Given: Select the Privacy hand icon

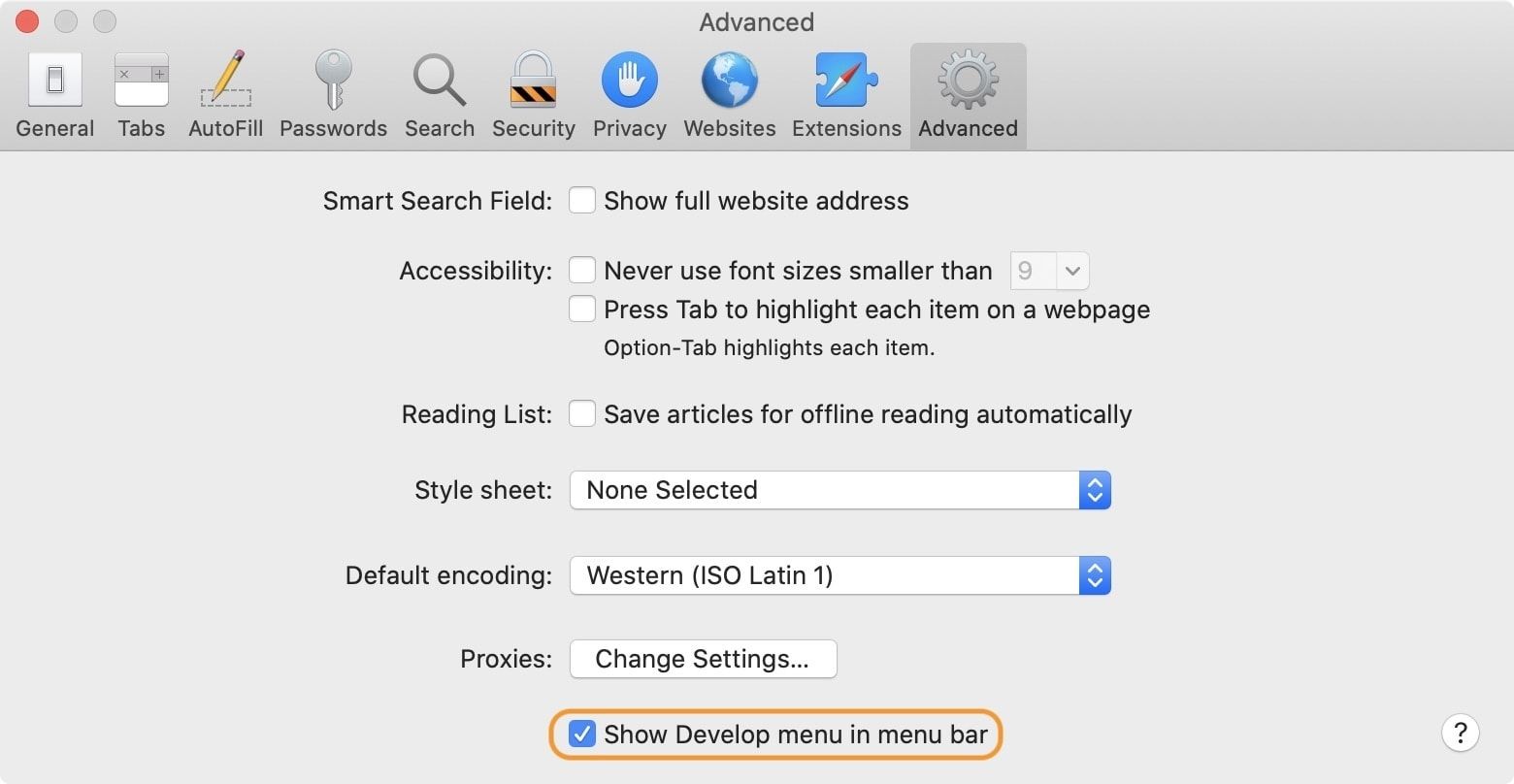Looking at the screenshot, I should coord(629,81).
